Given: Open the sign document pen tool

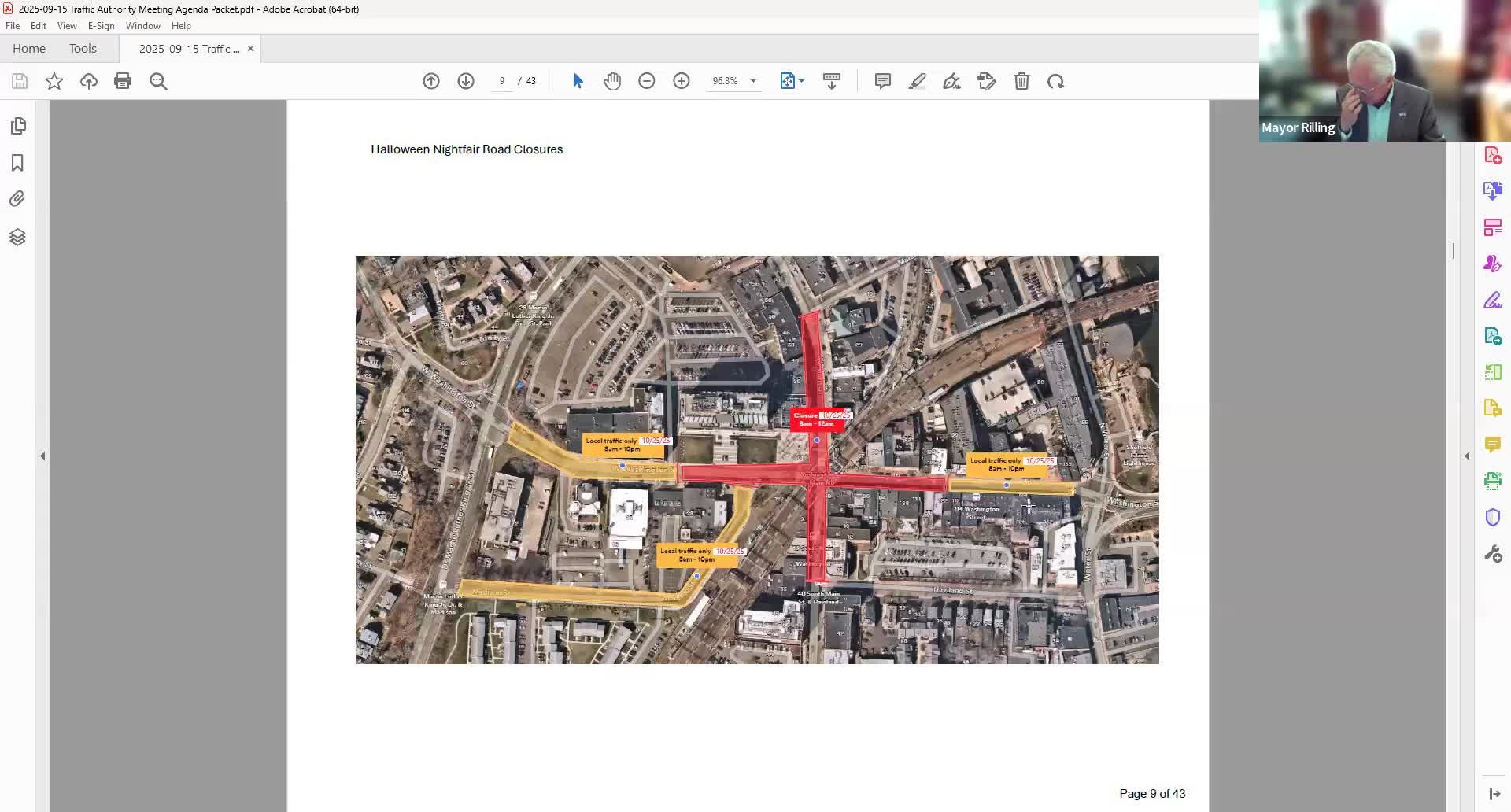Looking at the screenshot, I should (952, 81).
